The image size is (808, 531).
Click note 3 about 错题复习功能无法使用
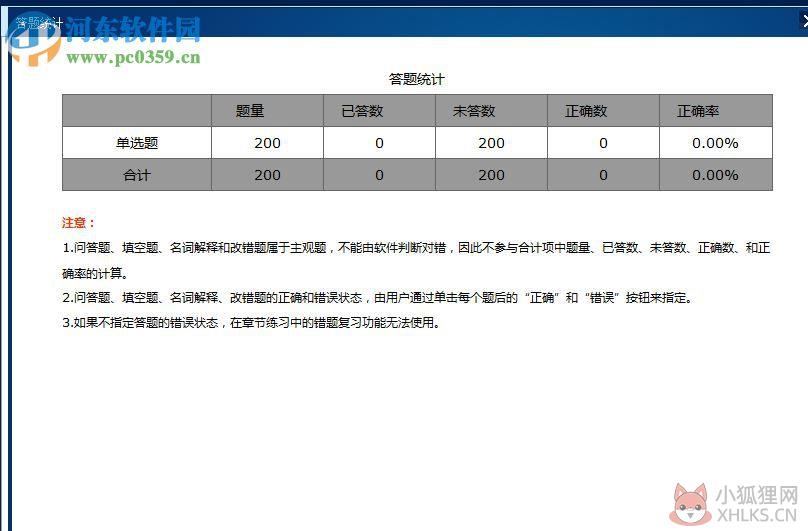click(251, 323)
